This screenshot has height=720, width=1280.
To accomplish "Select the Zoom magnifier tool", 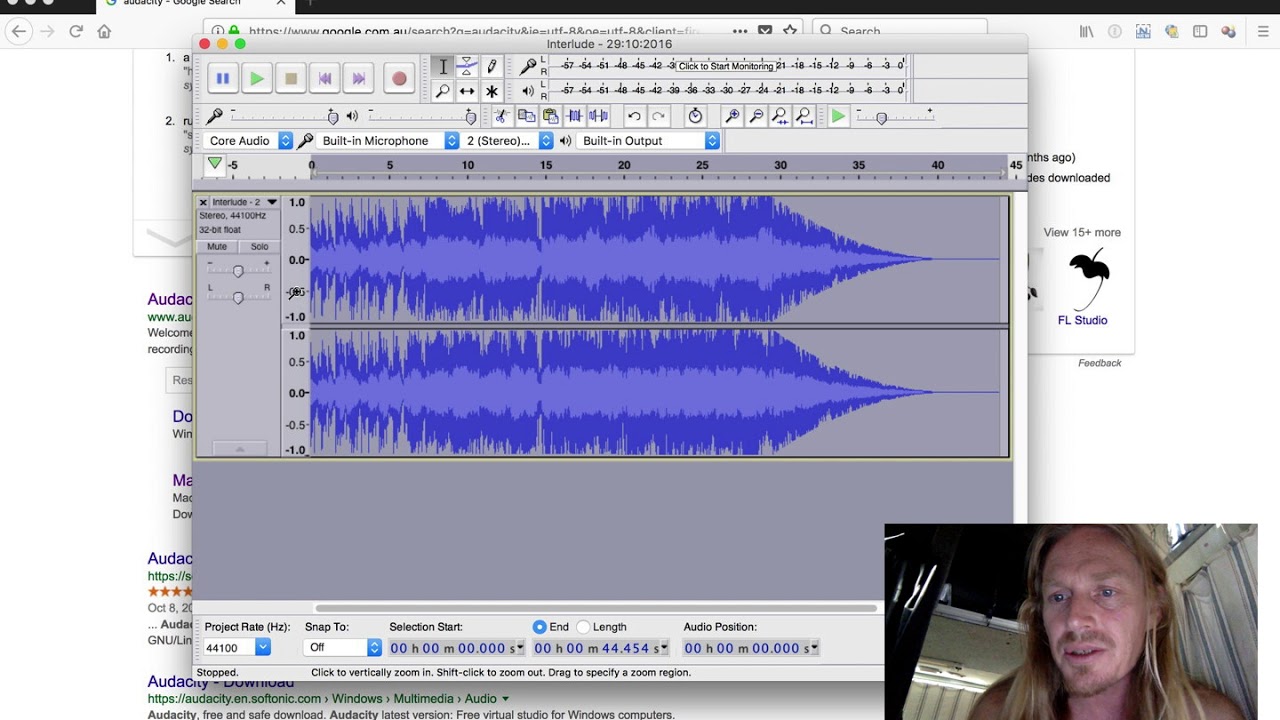I will coord(443,91).
